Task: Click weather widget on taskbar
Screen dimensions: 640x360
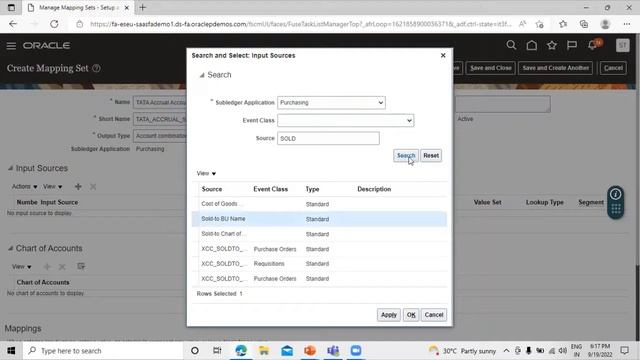Action: pos(462,351)
